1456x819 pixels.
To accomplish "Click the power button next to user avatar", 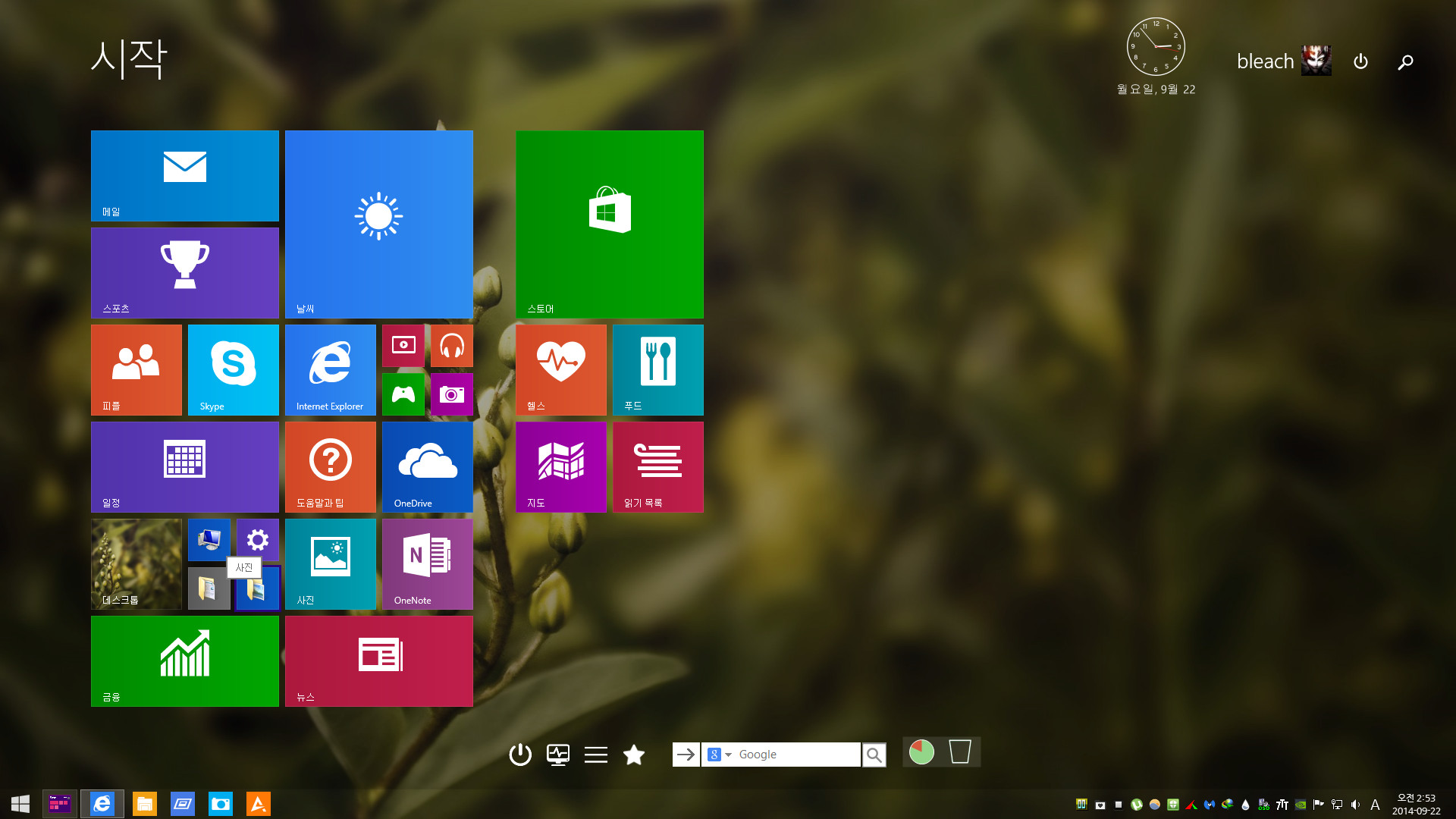I will point(1361,61).
